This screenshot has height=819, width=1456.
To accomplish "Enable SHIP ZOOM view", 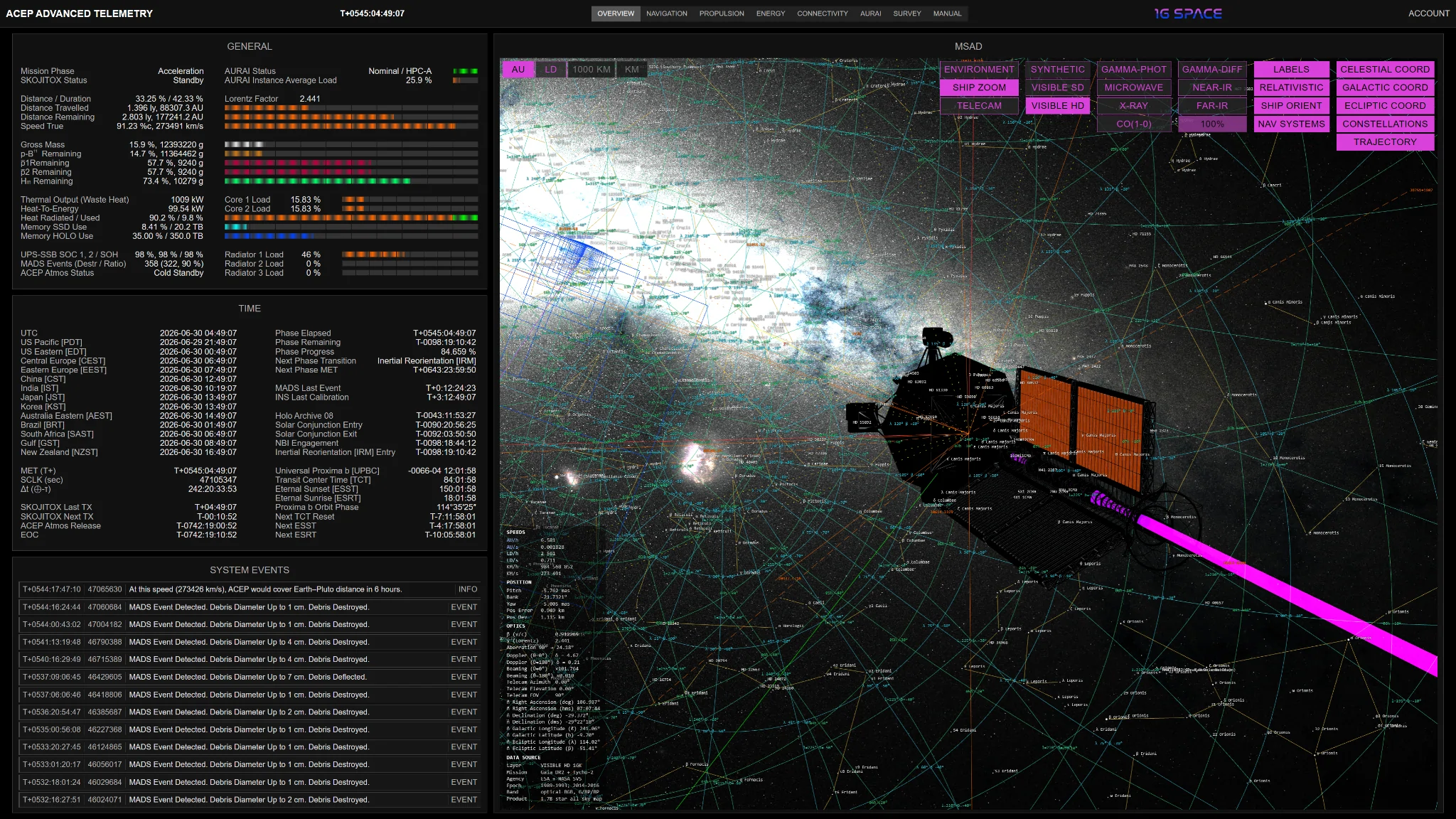I will click(979, 87).
